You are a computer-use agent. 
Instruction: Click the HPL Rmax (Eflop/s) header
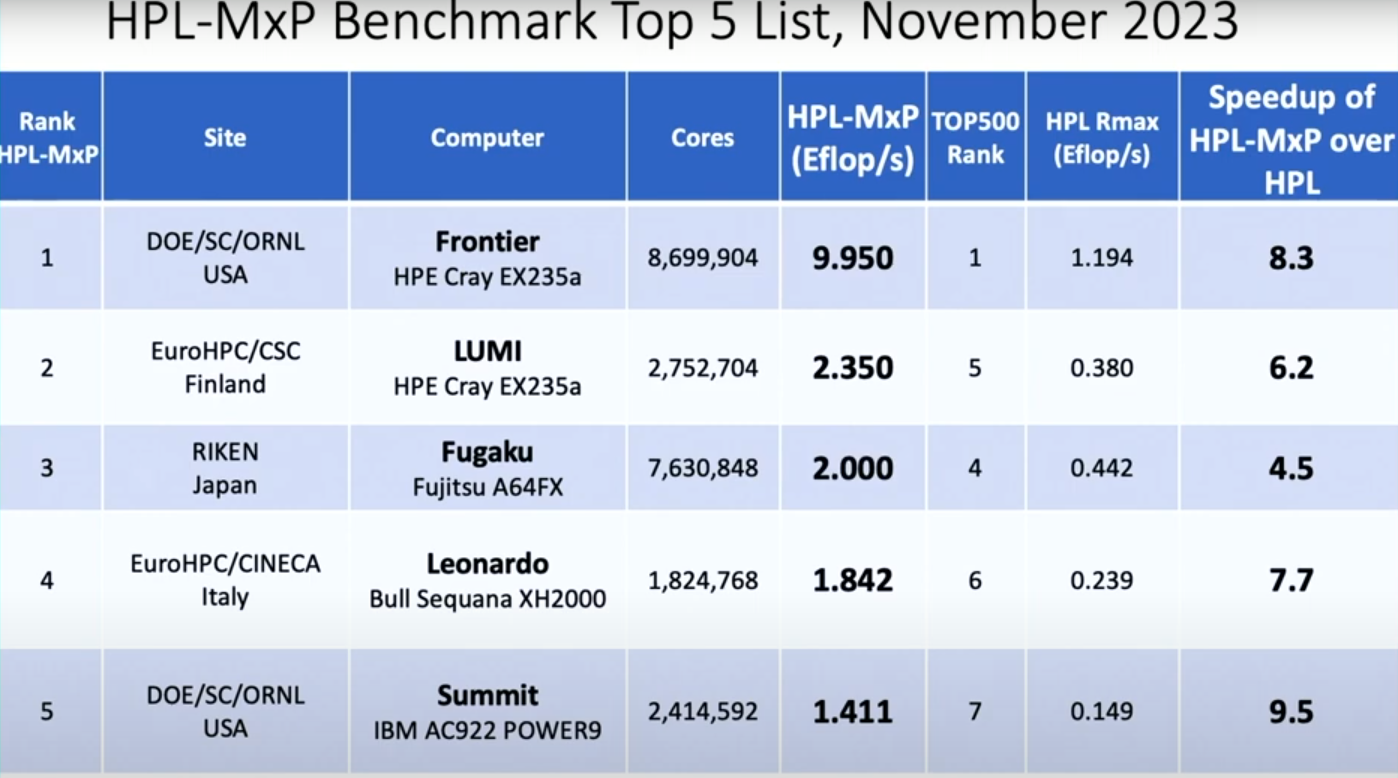coord(1102,137)
